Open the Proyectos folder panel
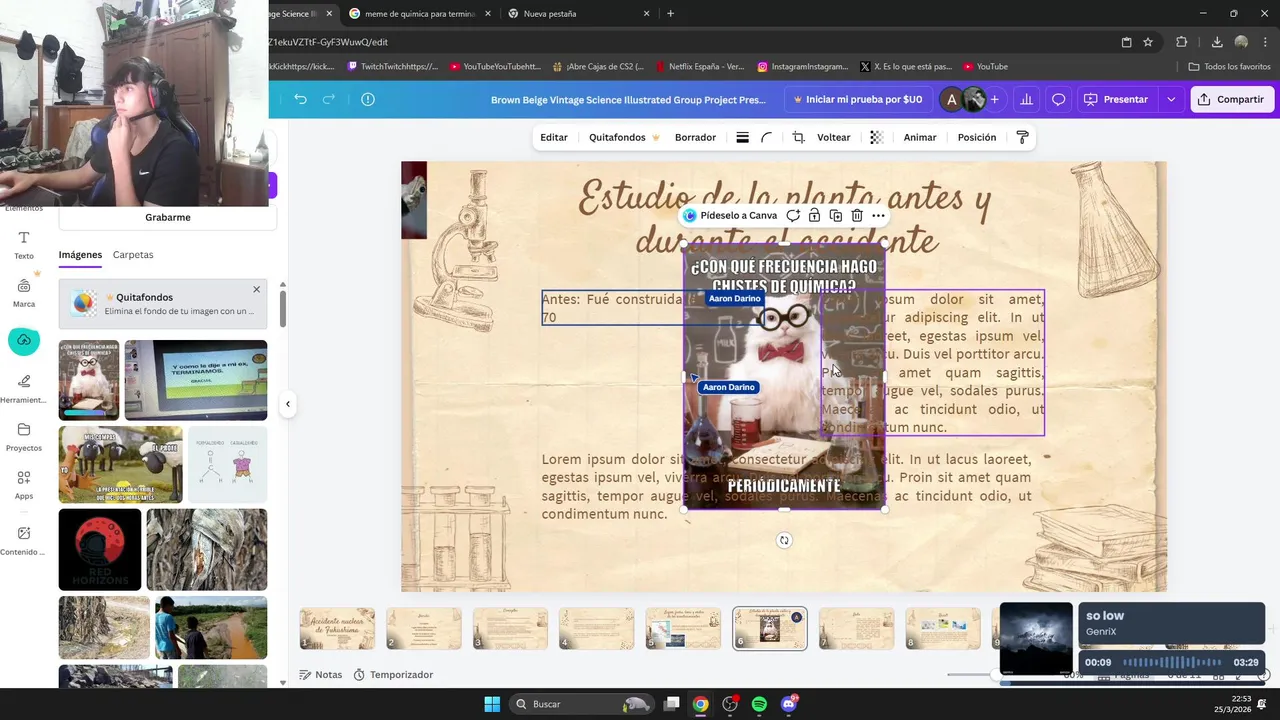This screenshot has width=1280, height=720. [x=24, y=437]
